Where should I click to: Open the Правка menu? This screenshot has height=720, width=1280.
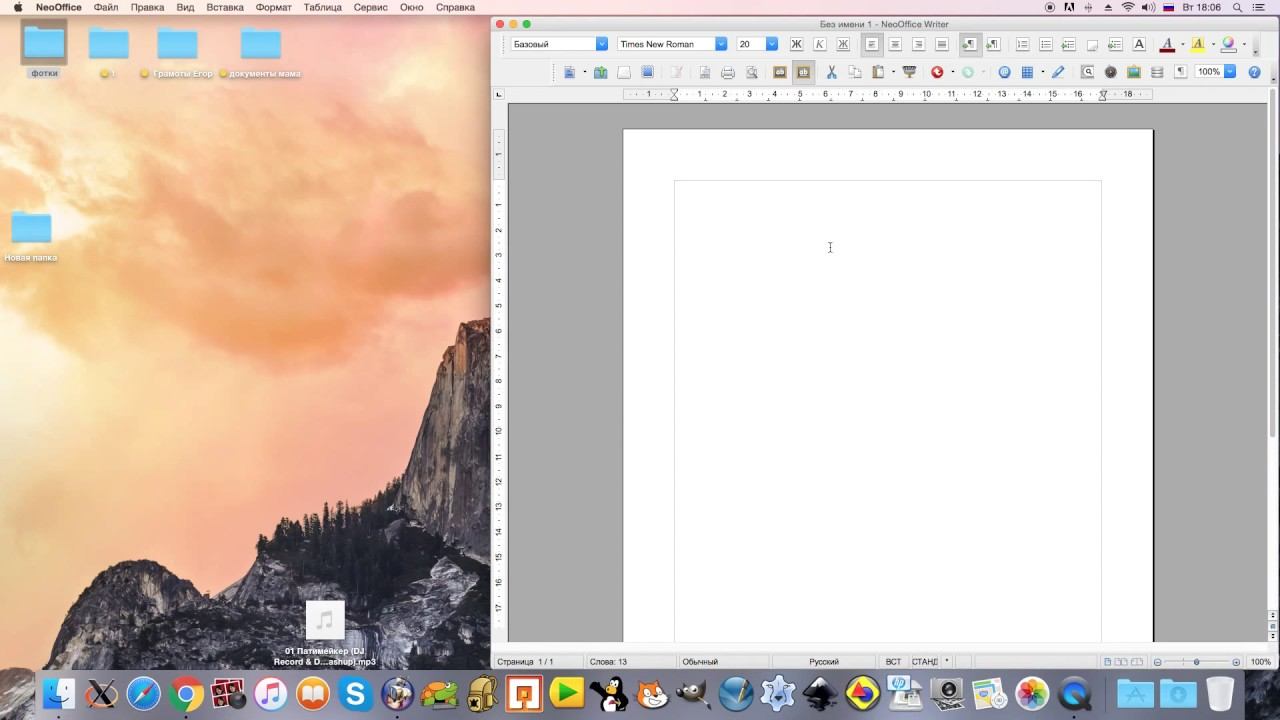pos(147,7)
